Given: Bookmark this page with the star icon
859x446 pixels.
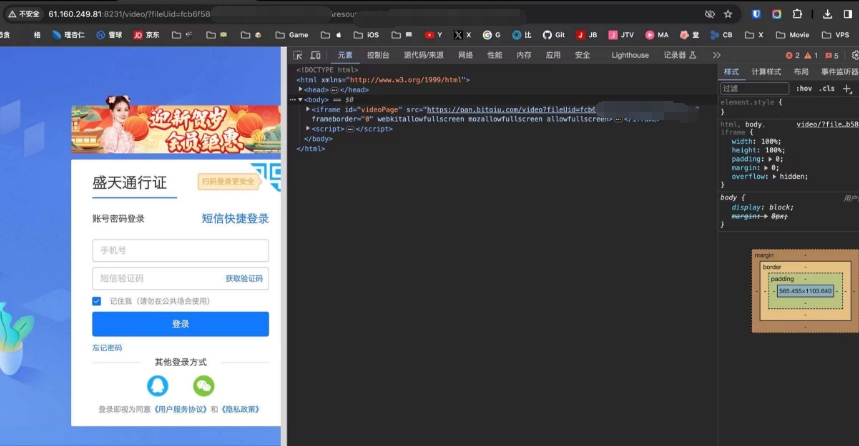Looking at the screenshot, I should [728, 14].
